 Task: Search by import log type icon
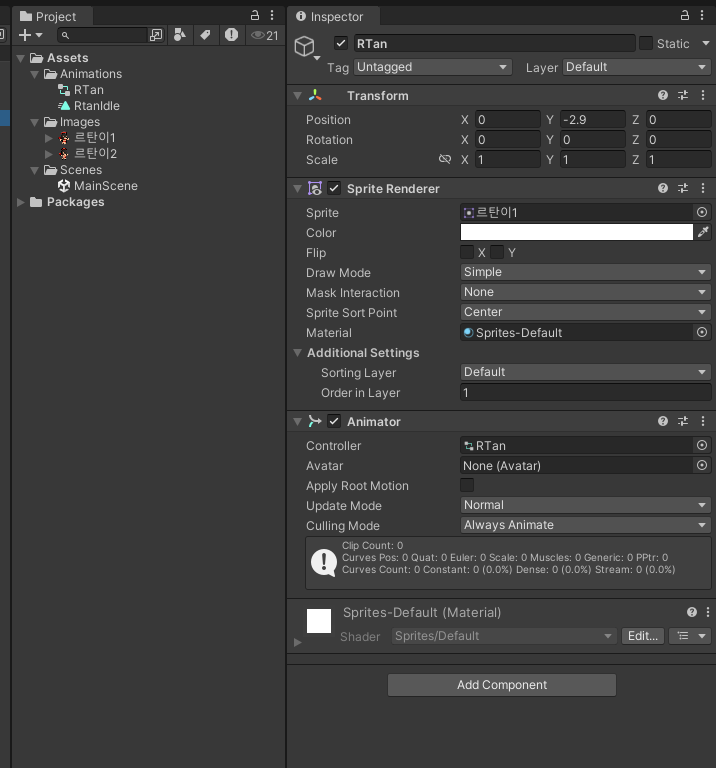(x=231, y=35)
